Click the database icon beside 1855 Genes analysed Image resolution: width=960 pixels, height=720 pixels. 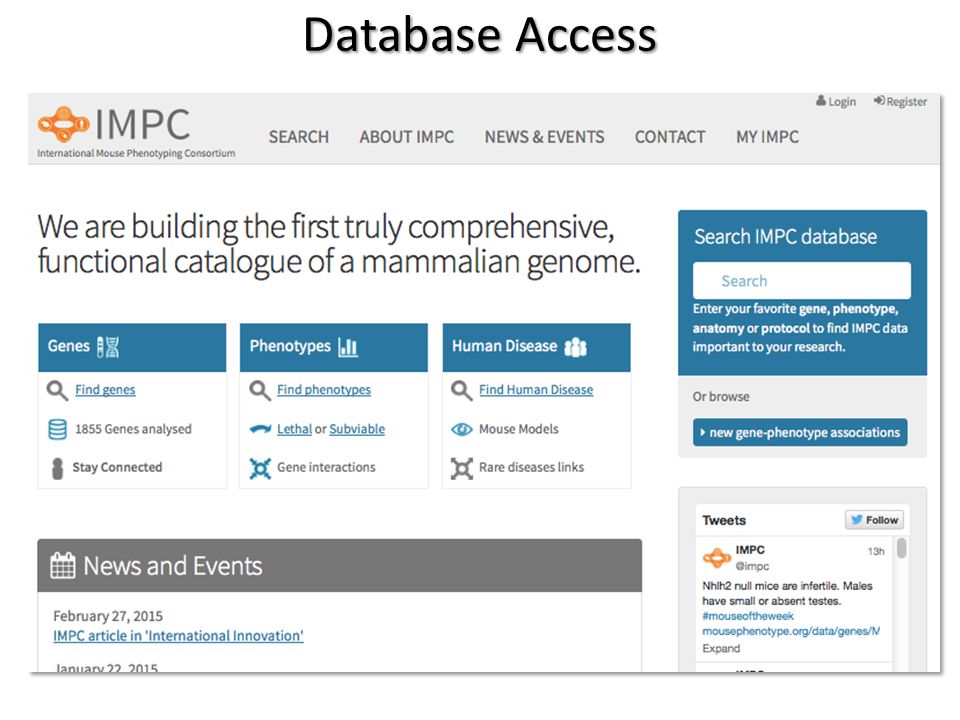point(58,429)
